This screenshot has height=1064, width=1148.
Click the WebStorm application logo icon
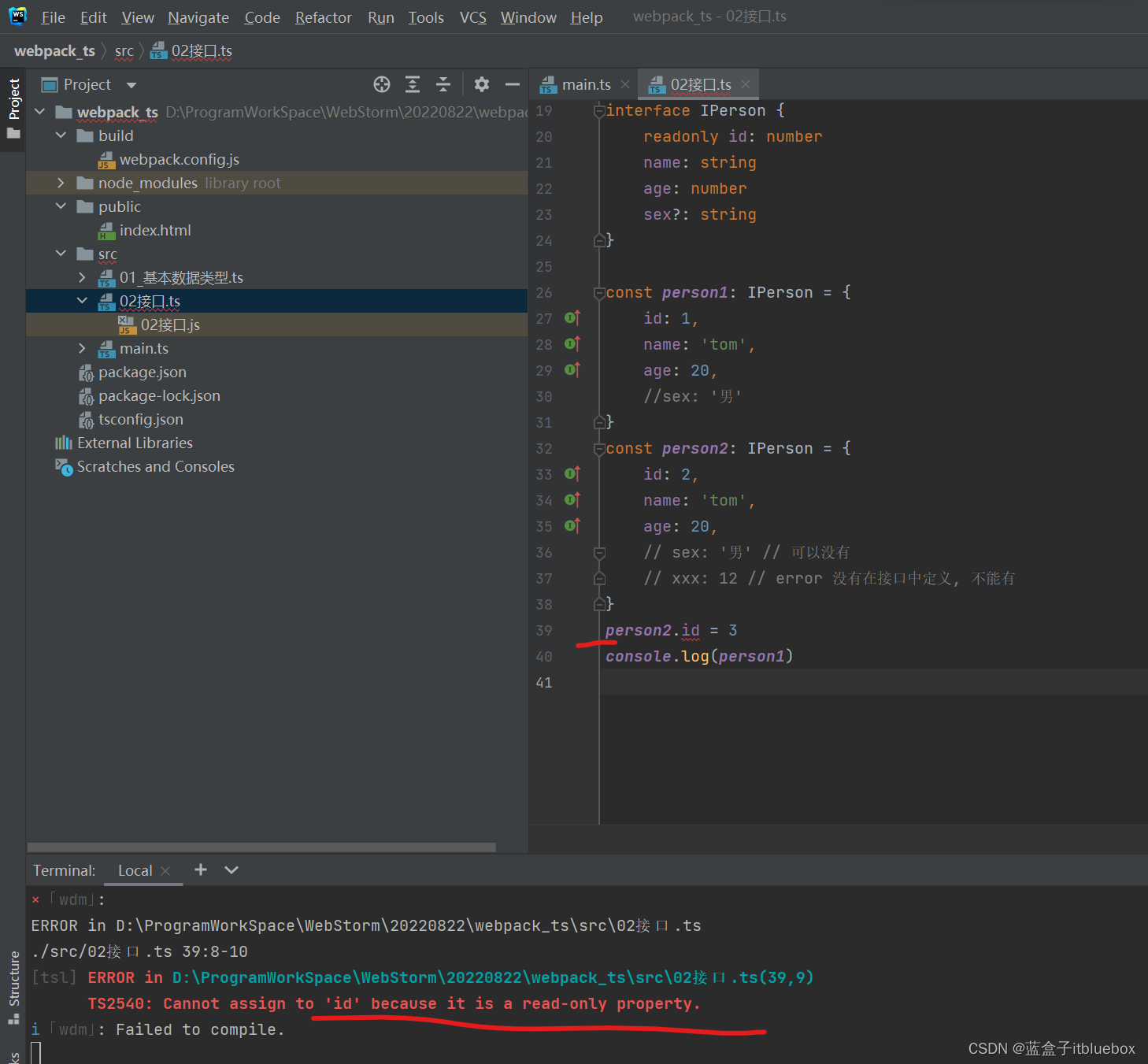point(17,16)
